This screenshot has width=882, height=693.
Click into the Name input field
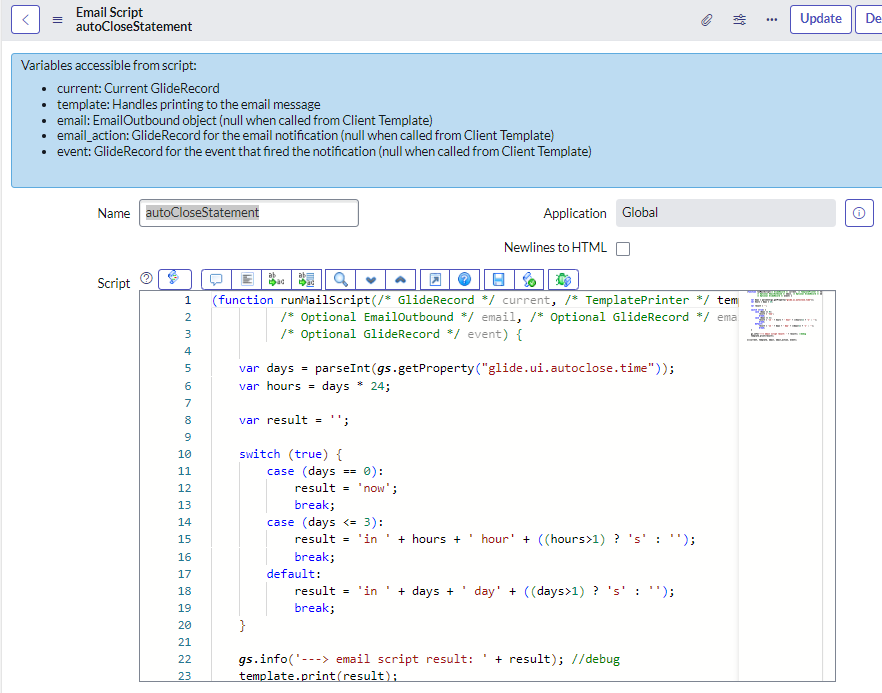tap(249, 213)
